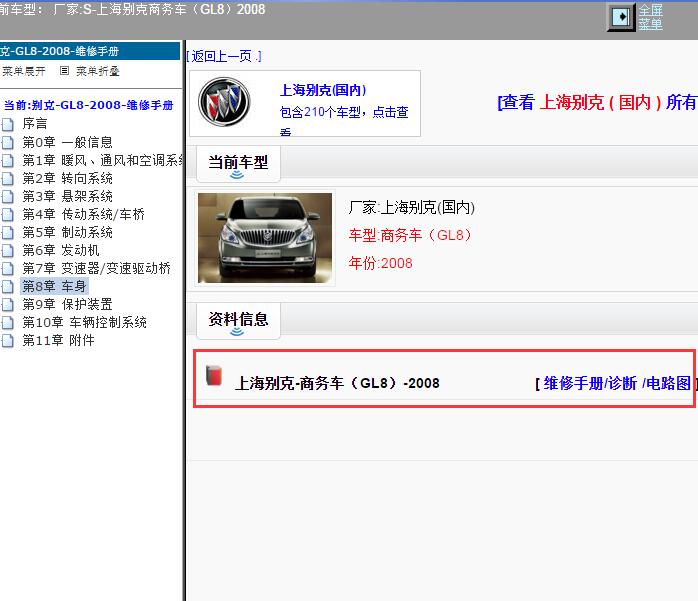This screenshot has height=601, width=698.
Task: Click the page icon beside 第1章
Action: [x=8, y=160]
